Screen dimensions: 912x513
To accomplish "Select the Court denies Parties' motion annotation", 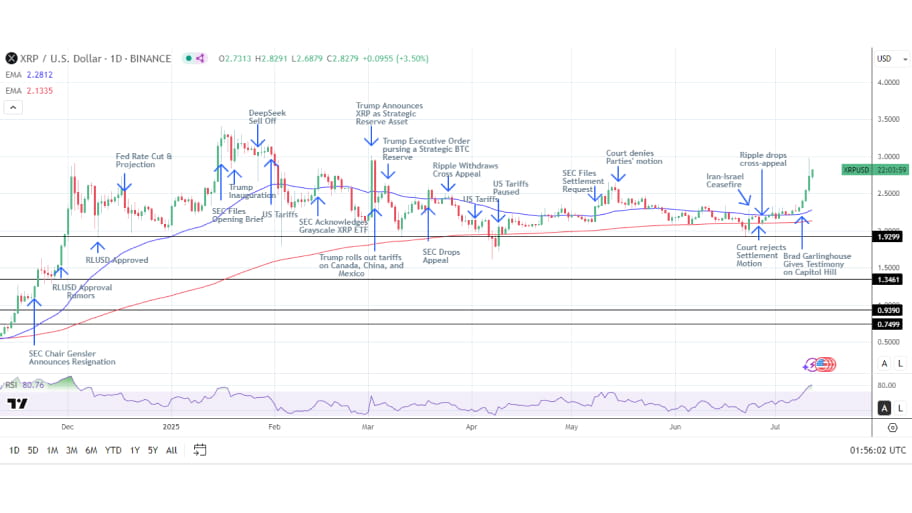I will [x=634, y=157].
